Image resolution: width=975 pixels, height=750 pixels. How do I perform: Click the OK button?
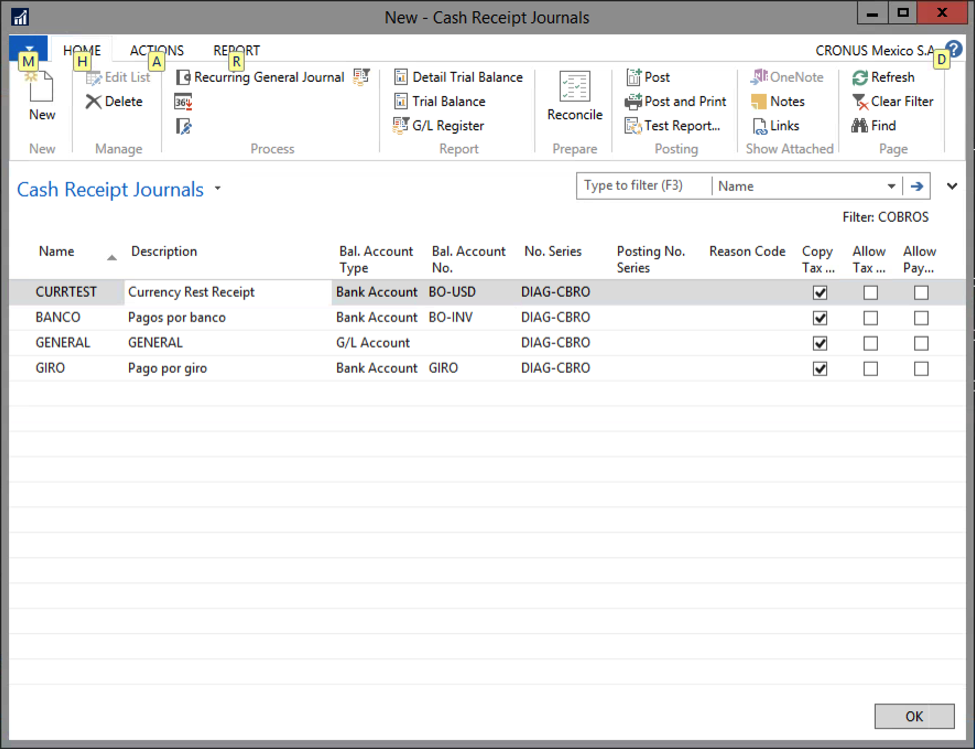(x=914, y=716)
